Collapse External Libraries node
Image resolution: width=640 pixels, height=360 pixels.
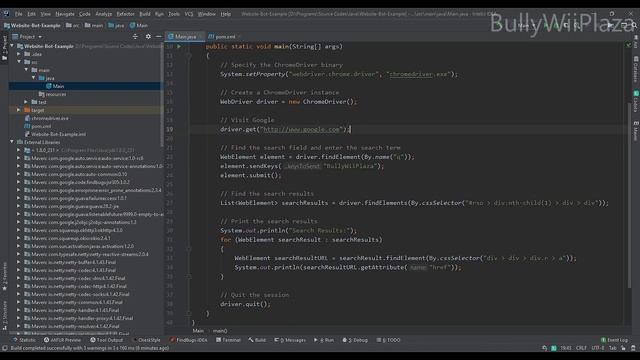click(x=12, y=142)
